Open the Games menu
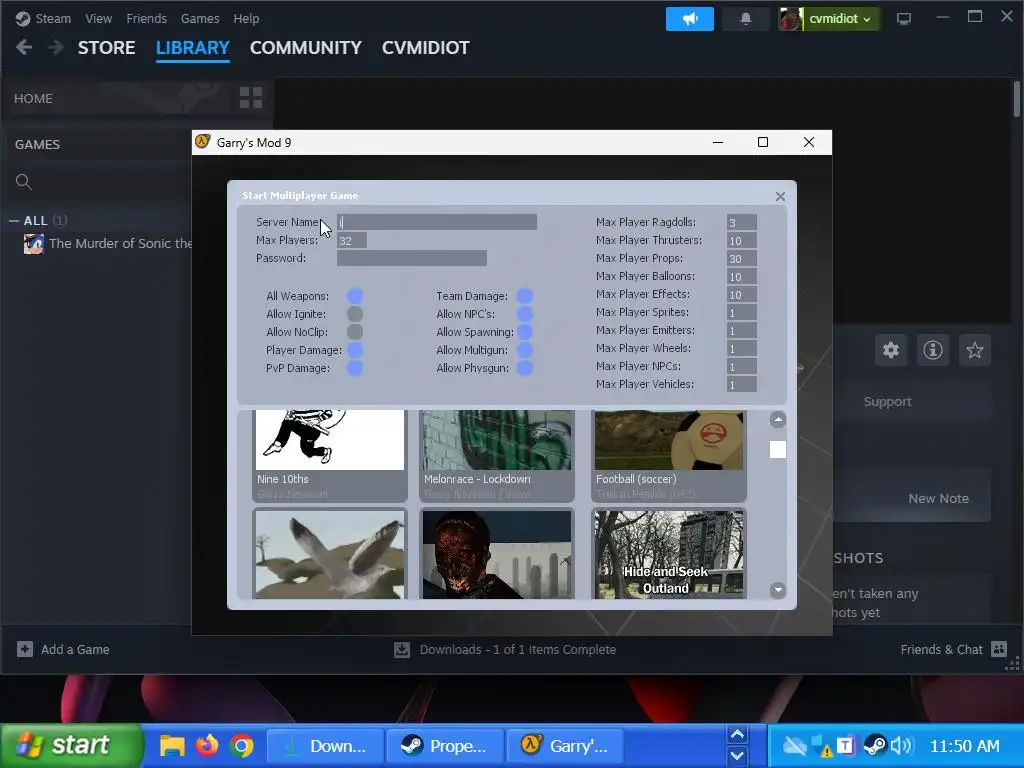This screenshot has width=1024, height=768. [200, 19]
